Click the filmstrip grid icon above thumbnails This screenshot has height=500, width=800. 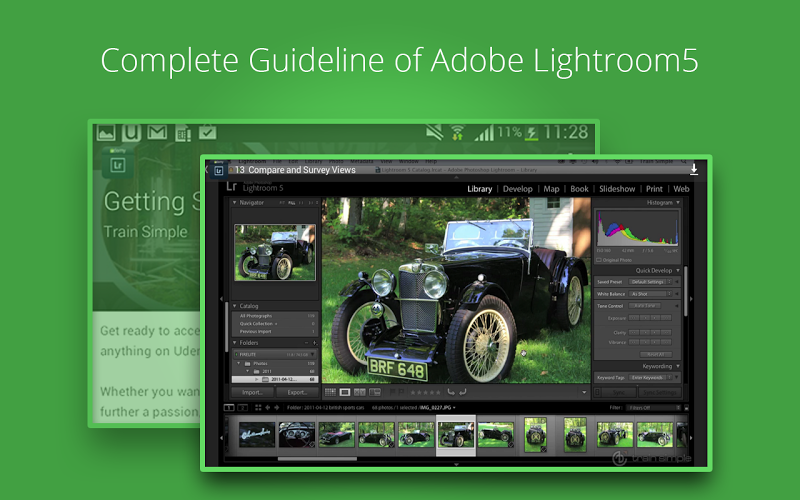pyautogui.click(x=258, y=408)
